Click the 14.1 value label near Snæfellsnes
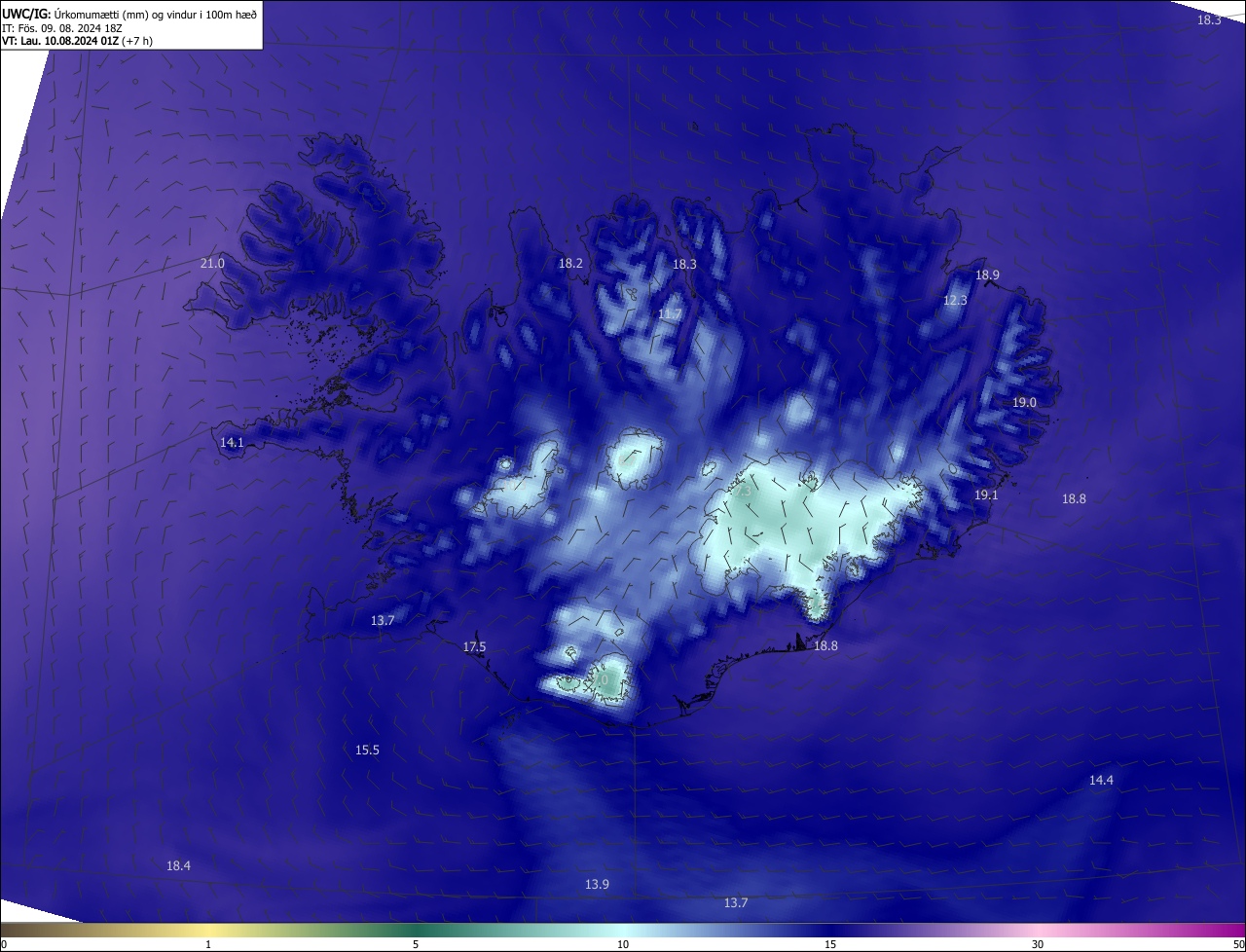The width and height of the screenshot is (1246, 952). point(232,443)
